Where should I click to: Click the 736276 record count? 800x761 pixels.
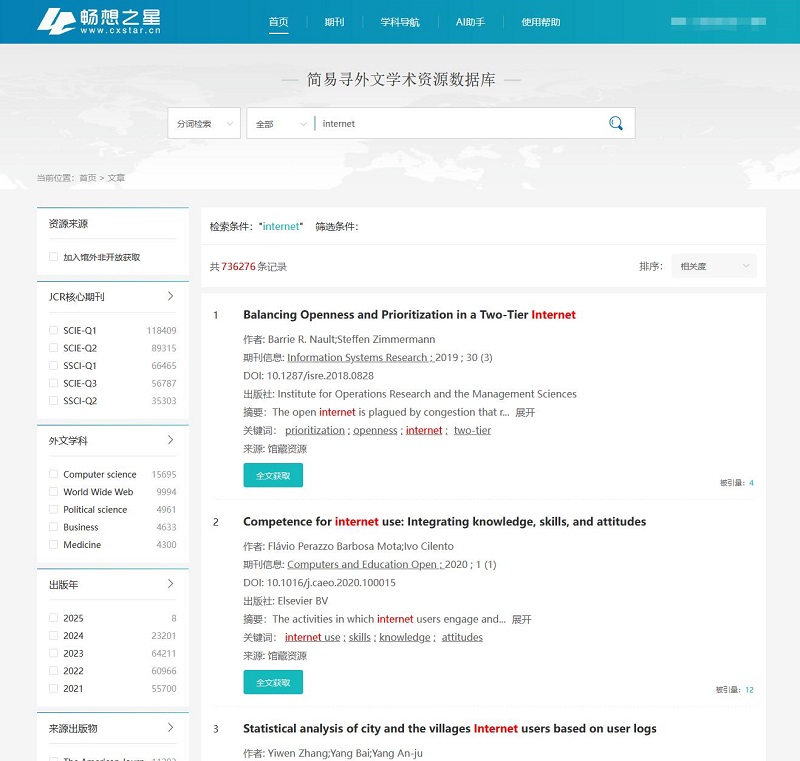coord(238,267)
